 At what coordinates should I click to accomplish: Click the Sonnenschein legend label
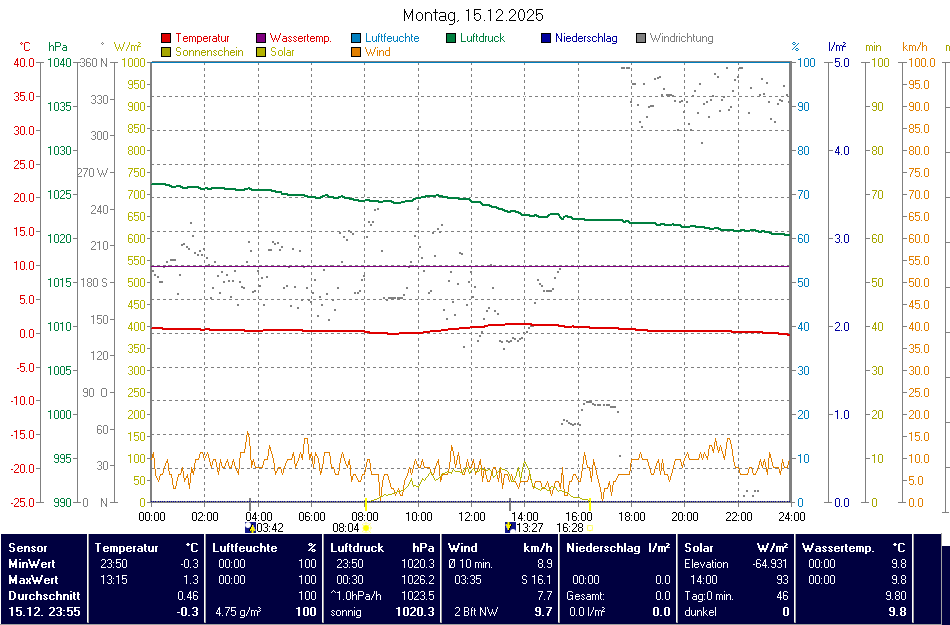coord(209,52)
